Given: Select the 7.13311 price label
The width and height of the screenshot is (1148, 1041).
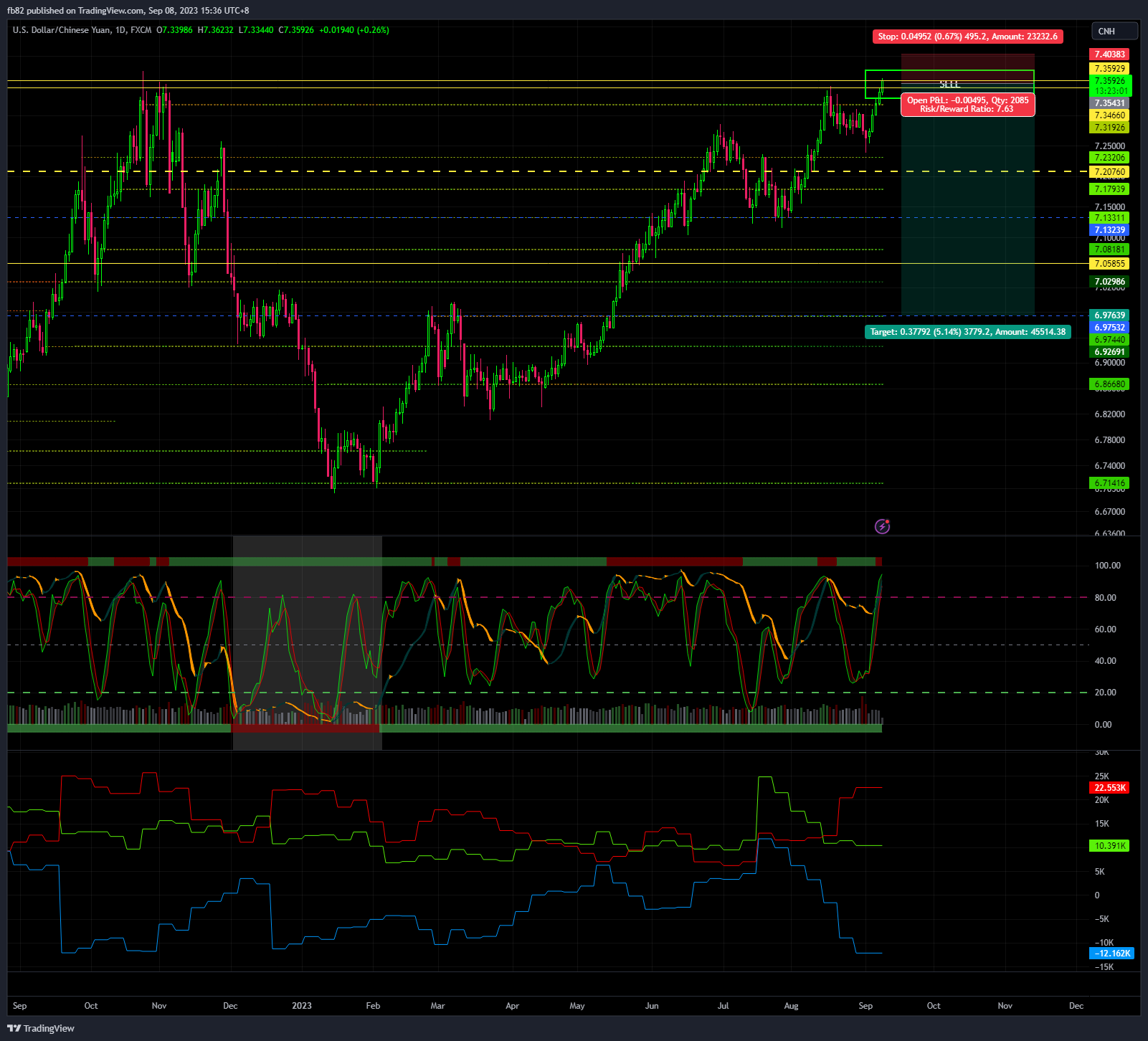Looking at the screenshot, I should (1110, 218).
